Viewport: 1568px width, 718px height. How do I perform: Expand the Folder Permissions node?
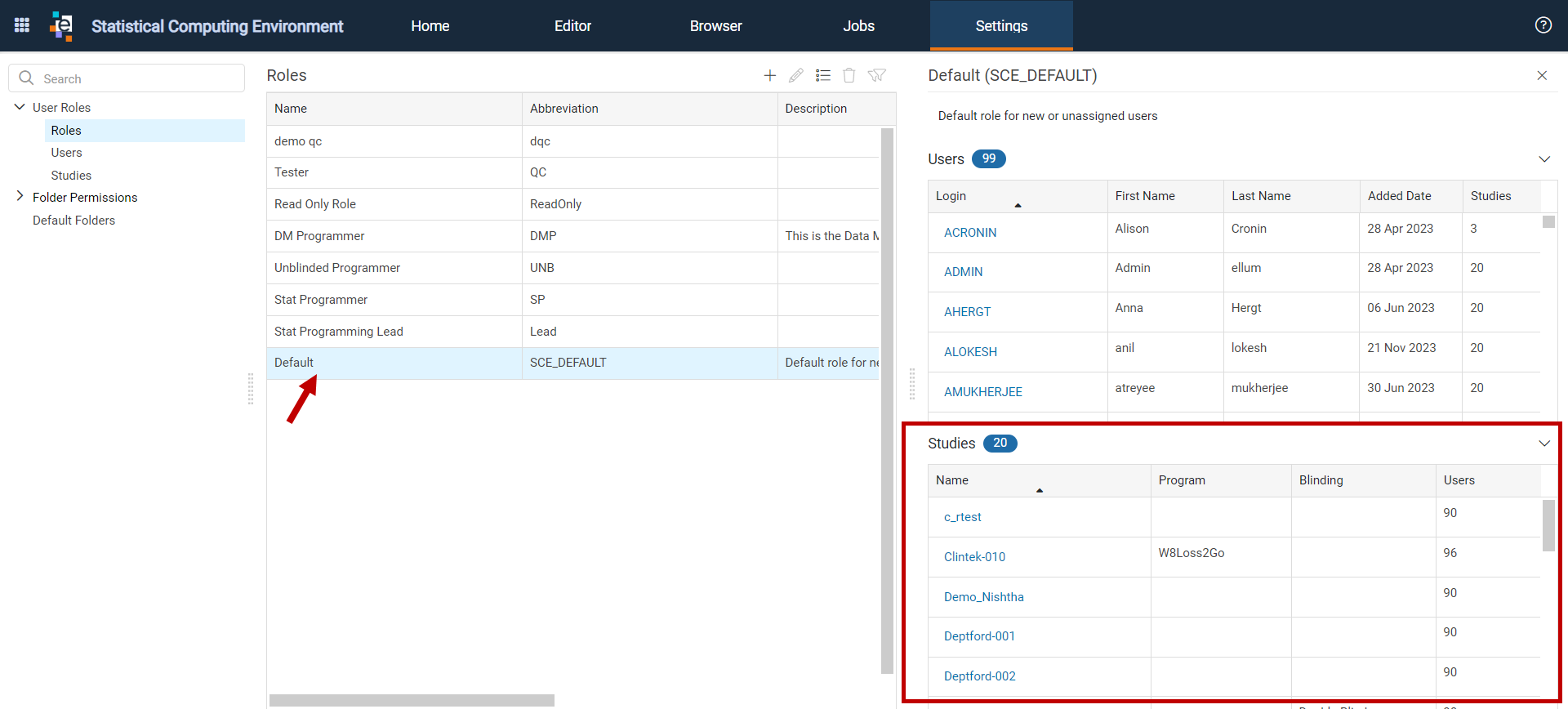pos(20,197)
